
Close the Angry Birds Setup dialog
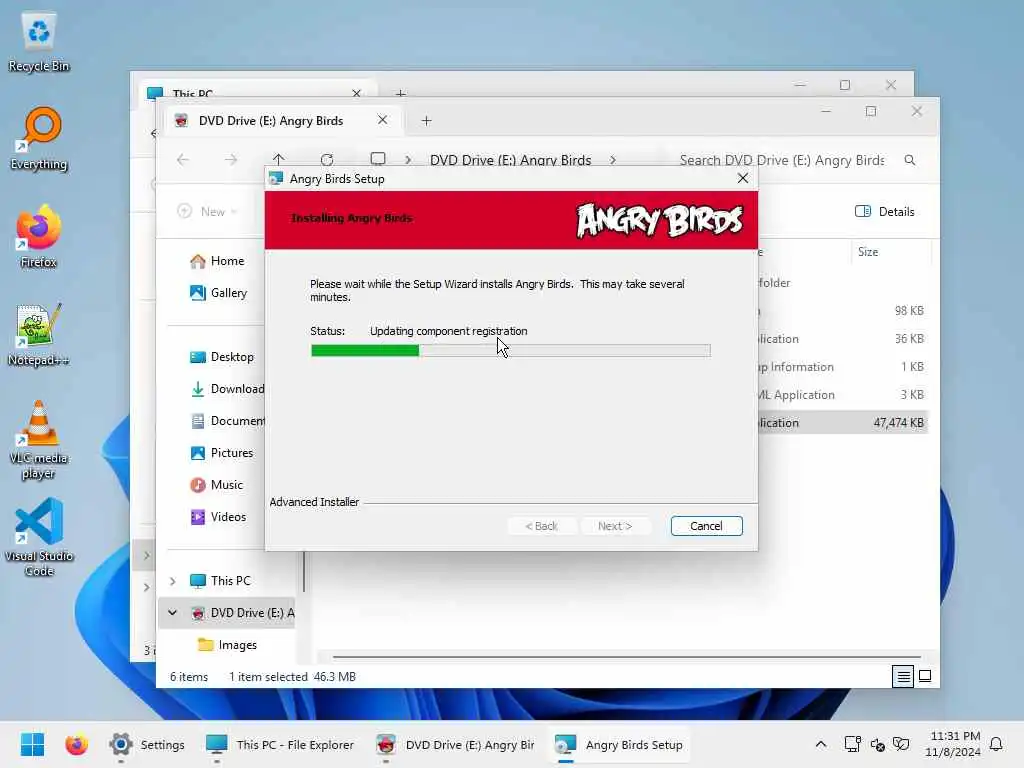[743, 178]
